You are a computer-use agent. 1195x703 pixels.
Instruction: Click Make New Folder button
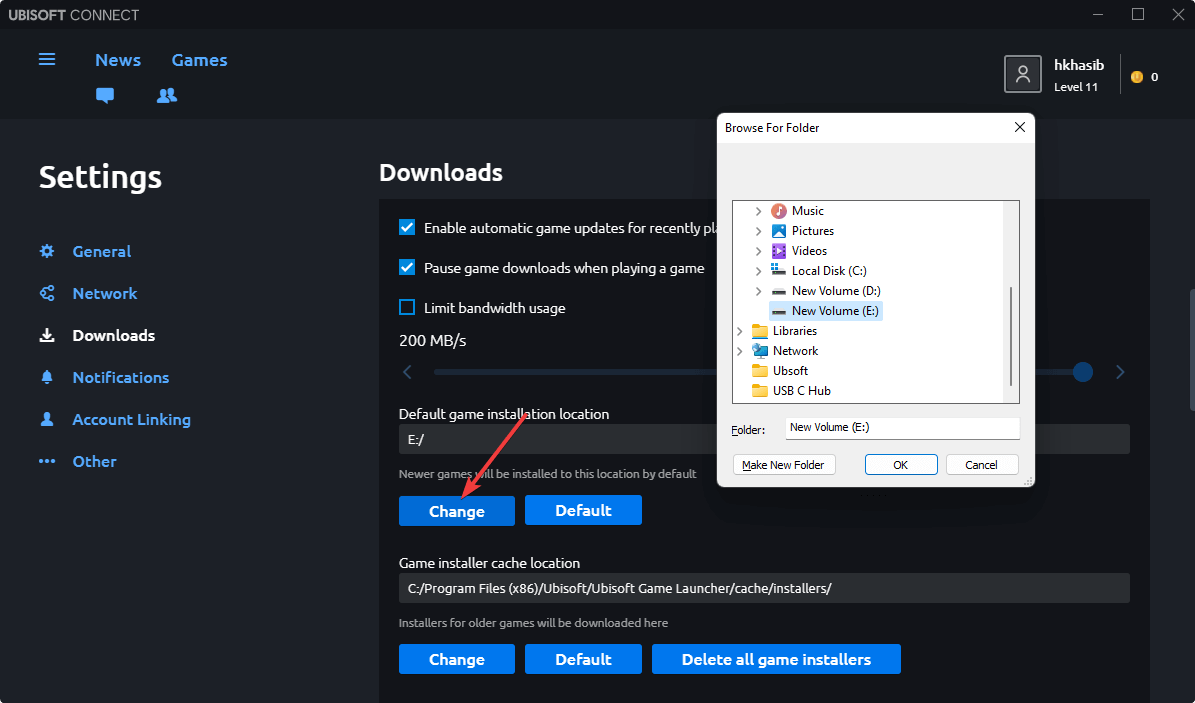[783, 464]
